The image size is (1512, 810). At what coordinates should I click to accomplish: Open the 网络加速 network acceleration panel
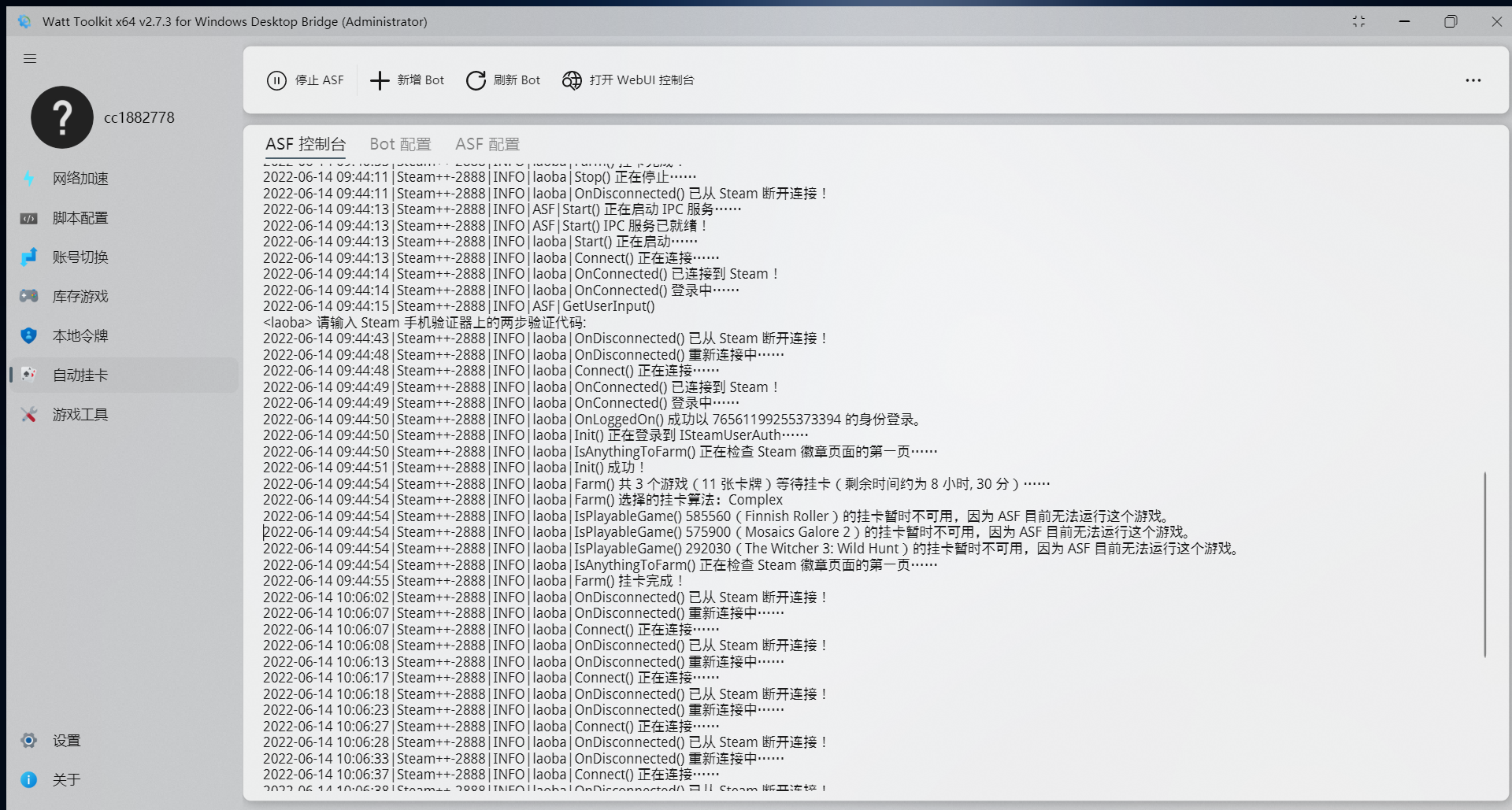click(79, 178)
